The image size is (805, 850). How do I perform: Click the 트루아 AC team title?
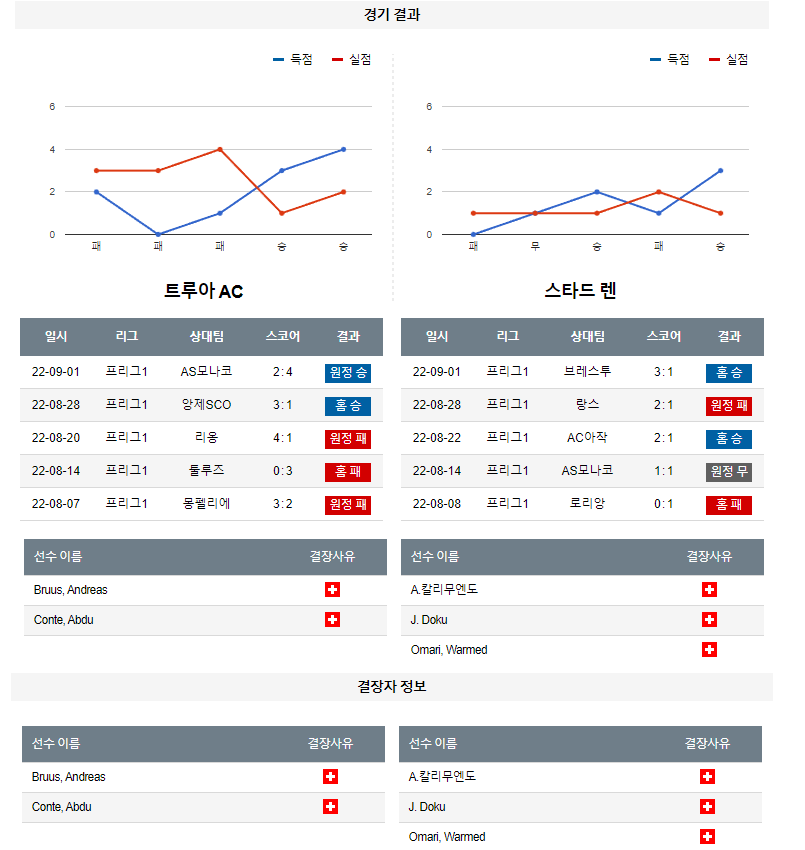[203, 291]
